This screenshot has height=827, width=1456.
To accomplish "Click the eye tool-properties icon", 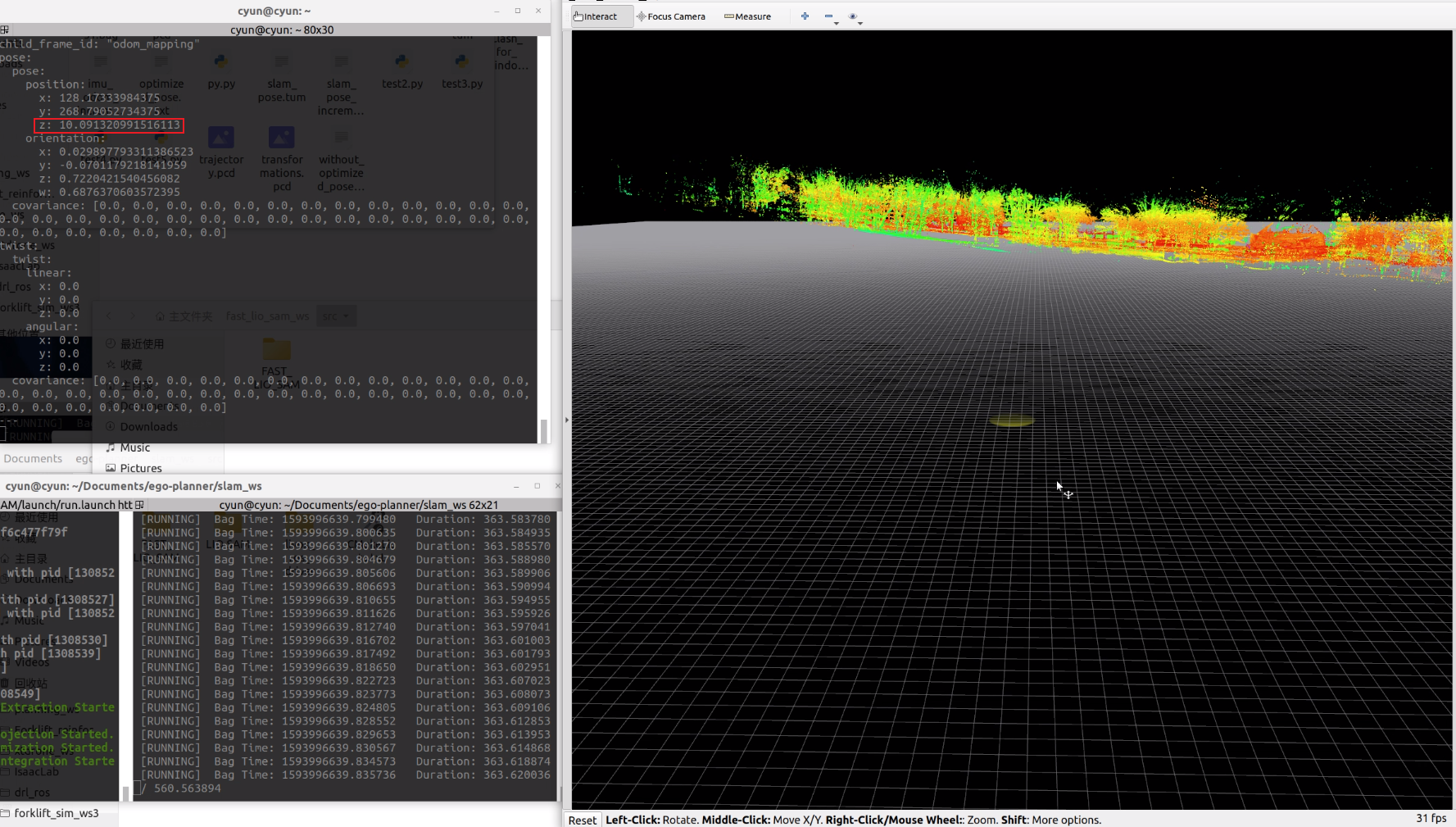I will (852, 16).
